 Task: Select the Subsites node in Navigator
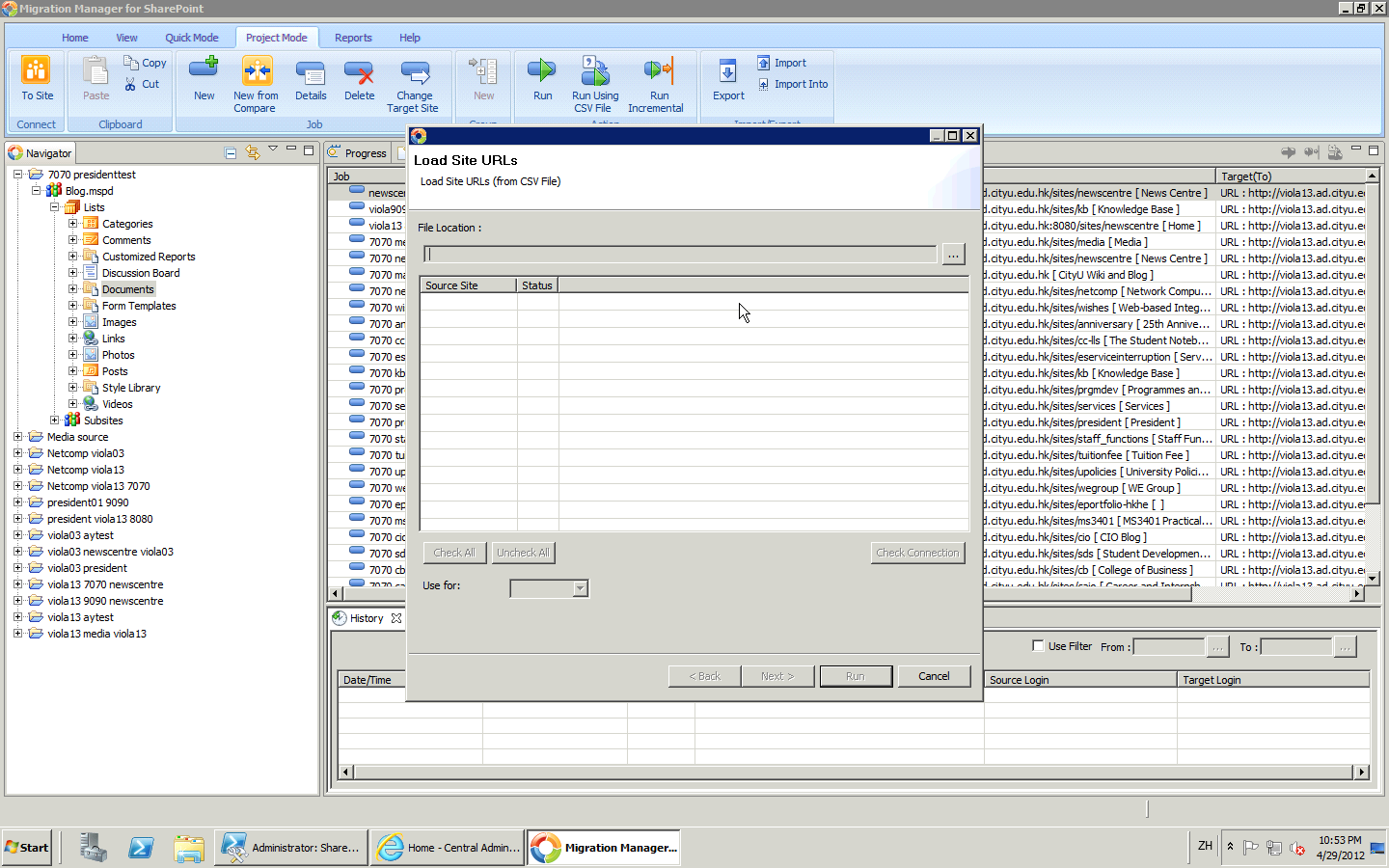pyautogui.click(x=103, y=420)
